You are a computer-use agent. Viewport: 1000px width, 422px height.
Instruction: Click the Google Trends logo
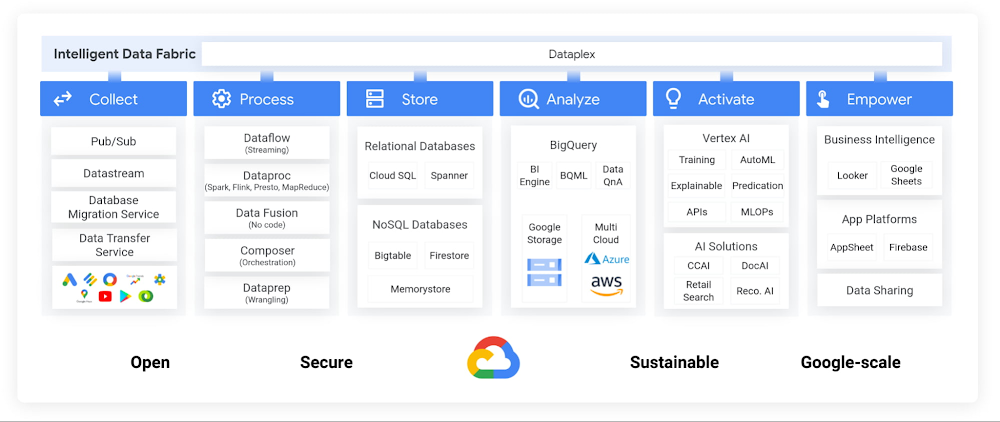pyautogui.click(x=135, y=279)
